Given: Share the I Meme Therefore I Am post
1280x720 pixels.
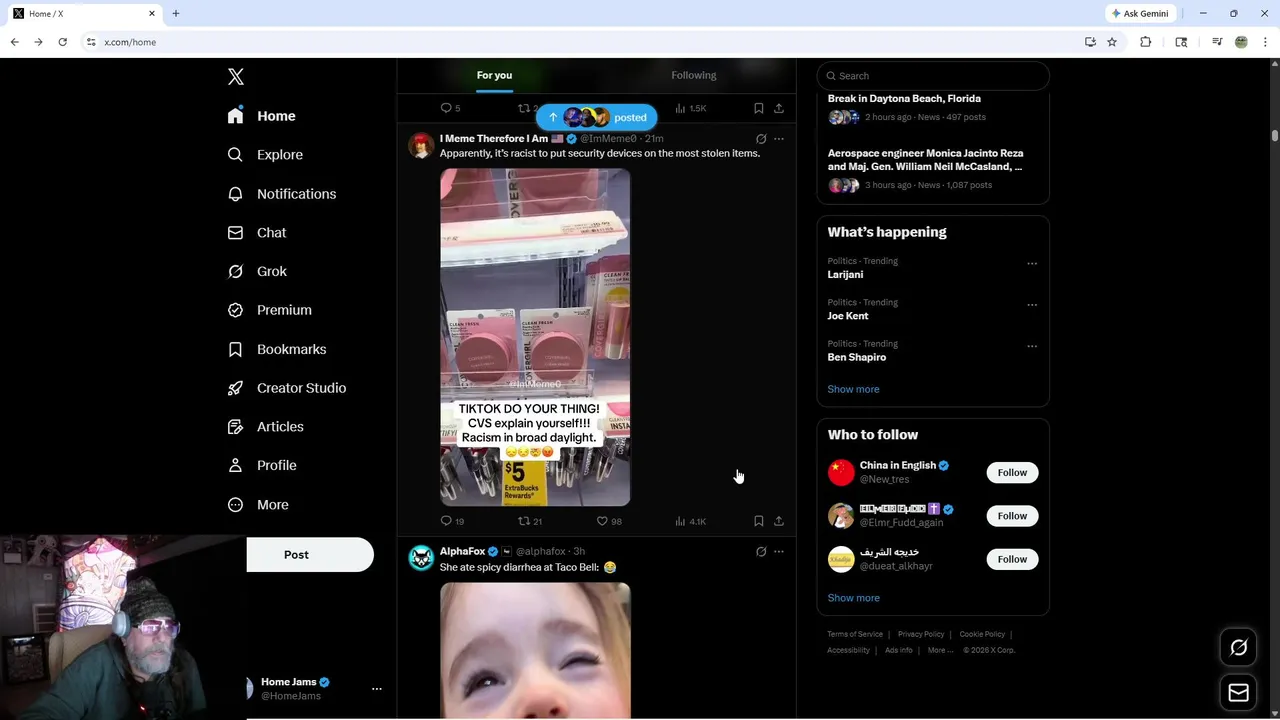Looking at the screenshot, I should 779,521.
